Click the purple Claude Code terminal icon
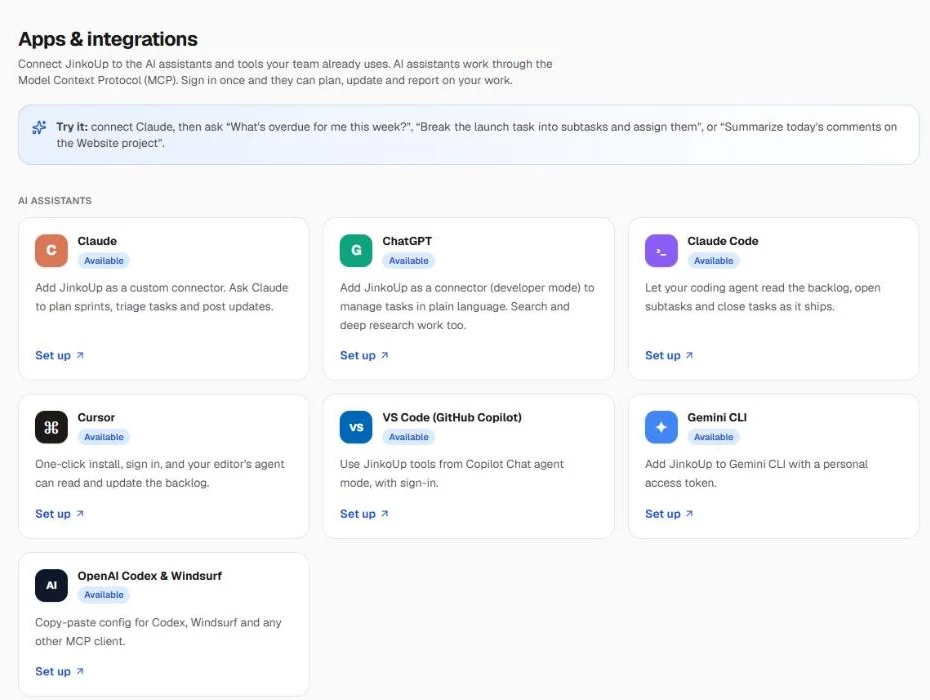The image size is (930, 700). tap(661, 250)
